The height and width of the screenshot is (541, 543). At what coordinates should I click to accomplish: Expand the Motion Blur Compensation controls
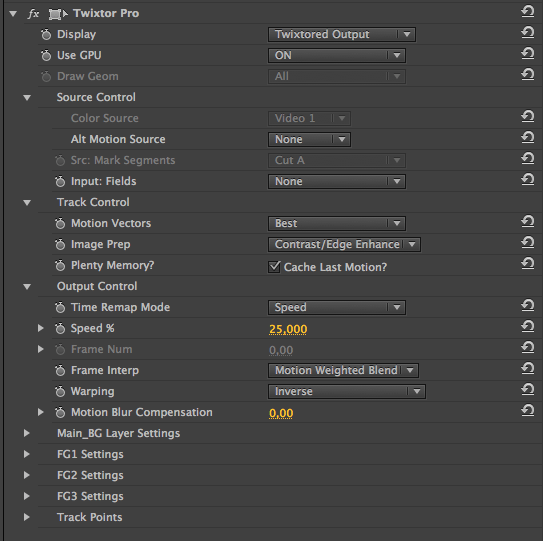click(41, 412)
